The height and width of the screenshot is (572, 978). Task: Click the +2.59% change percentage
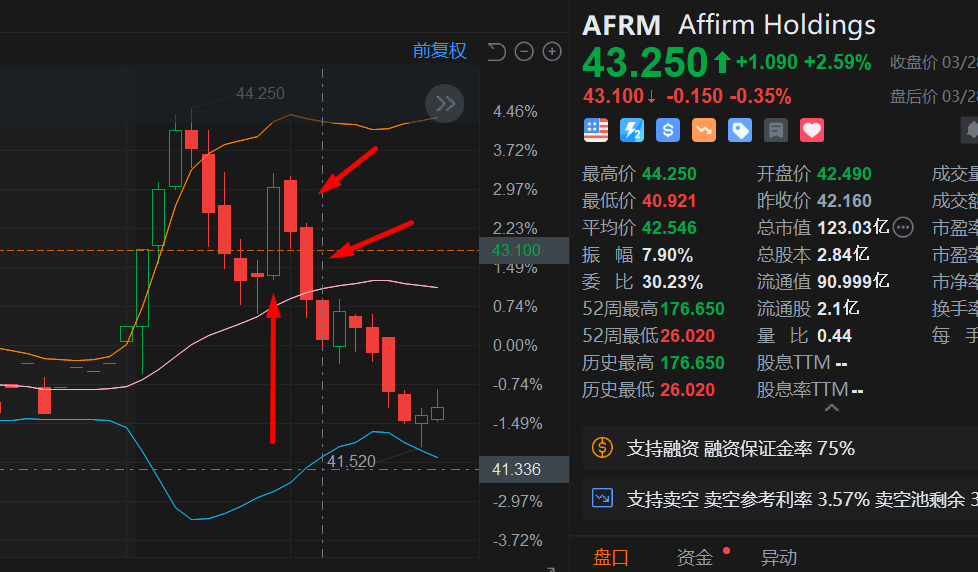point(838,62)
